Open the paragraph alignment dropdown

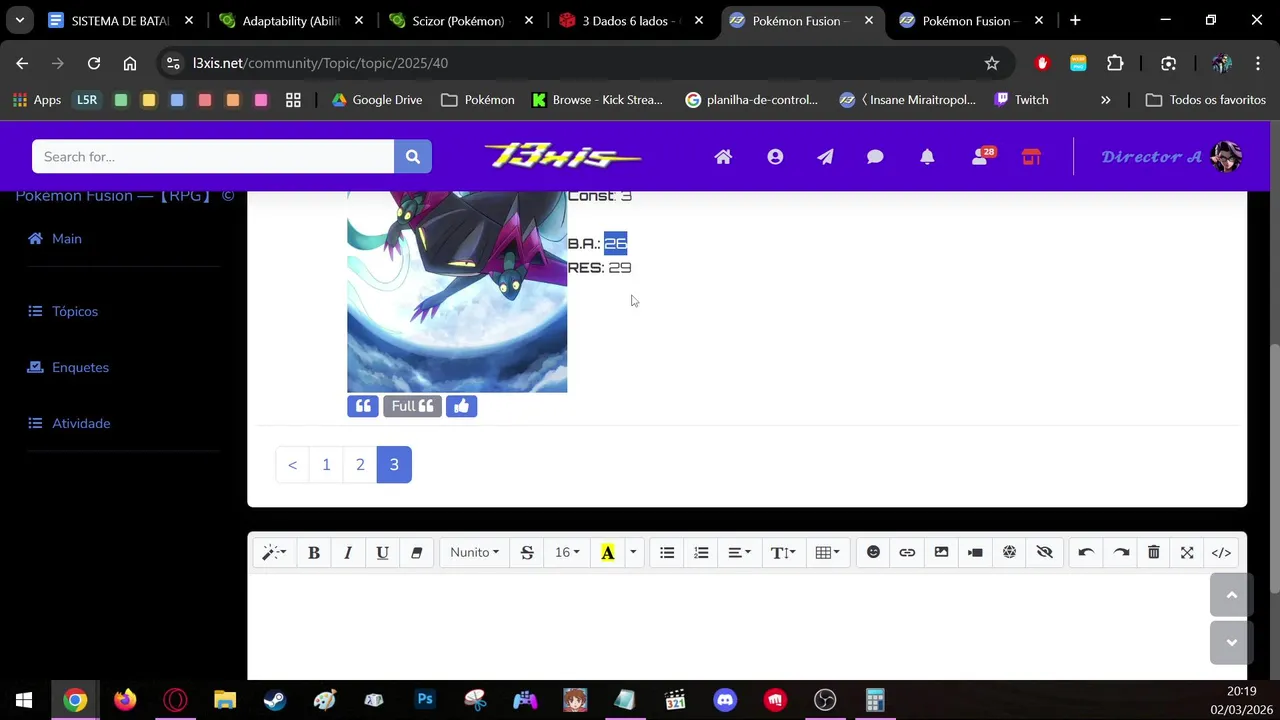click(739, 552)
